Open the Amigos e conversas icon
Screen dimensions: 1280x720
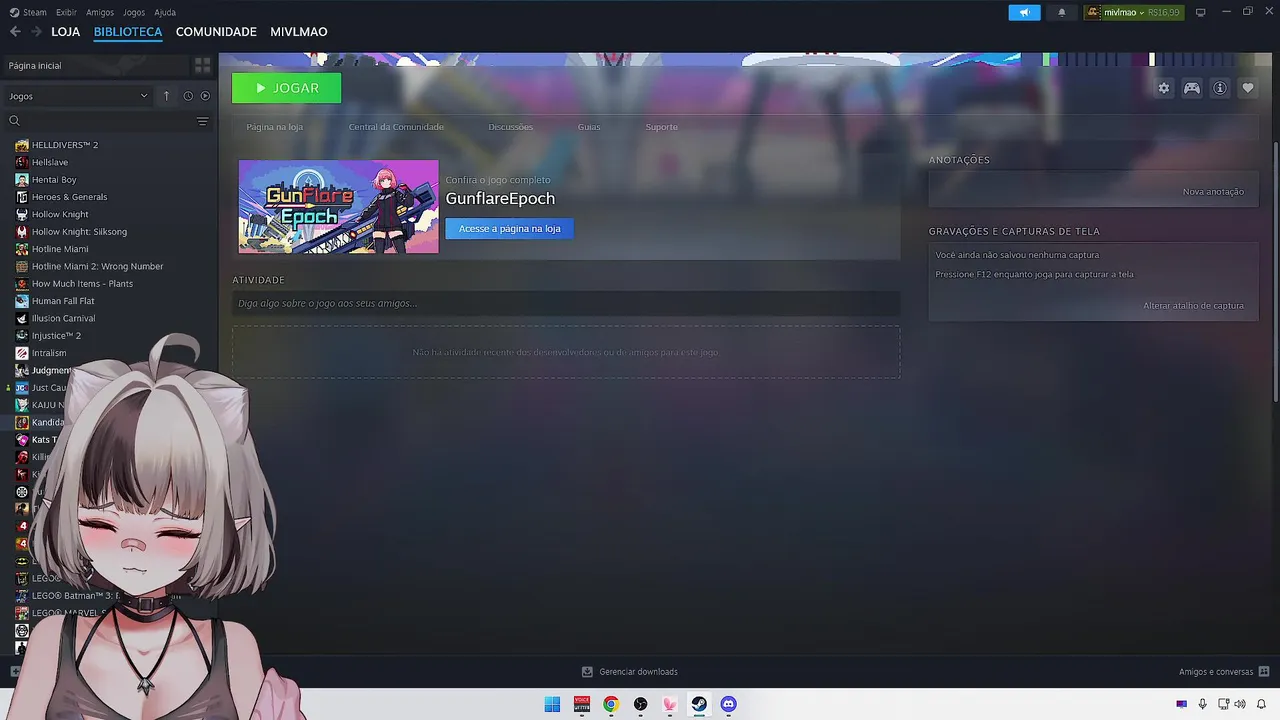pos(1264,672)
